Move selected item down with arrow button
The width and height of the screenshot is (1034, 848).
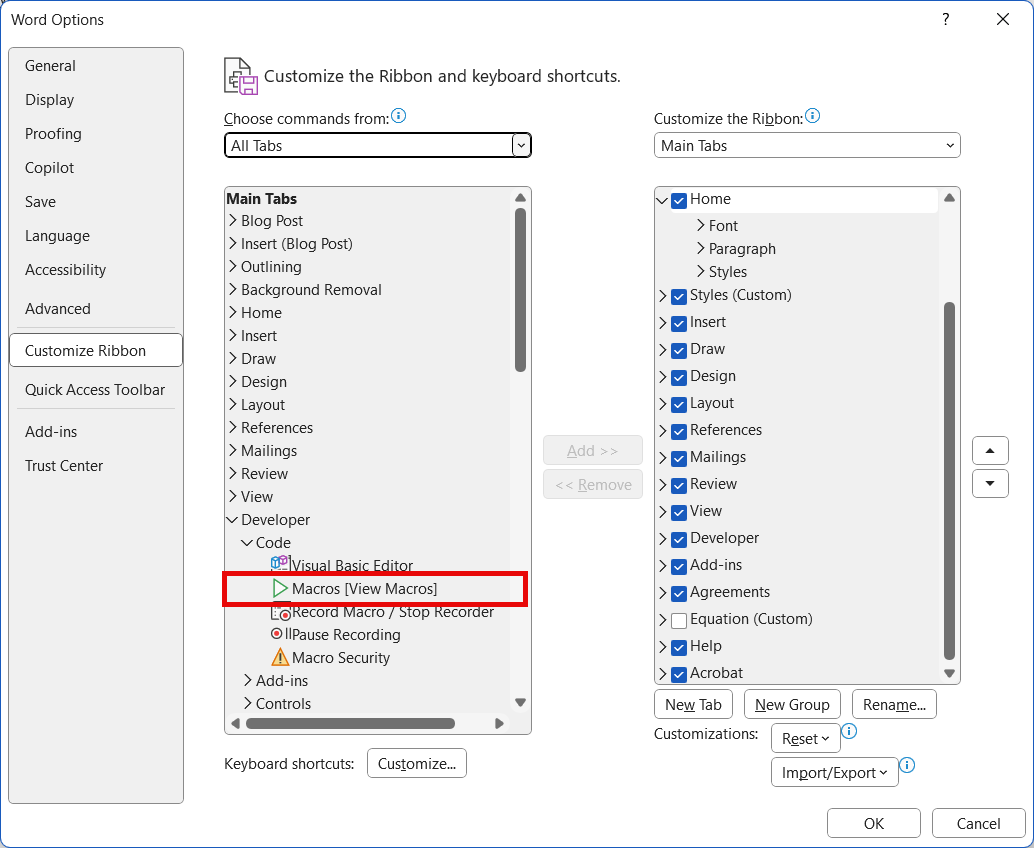point(990,484)
